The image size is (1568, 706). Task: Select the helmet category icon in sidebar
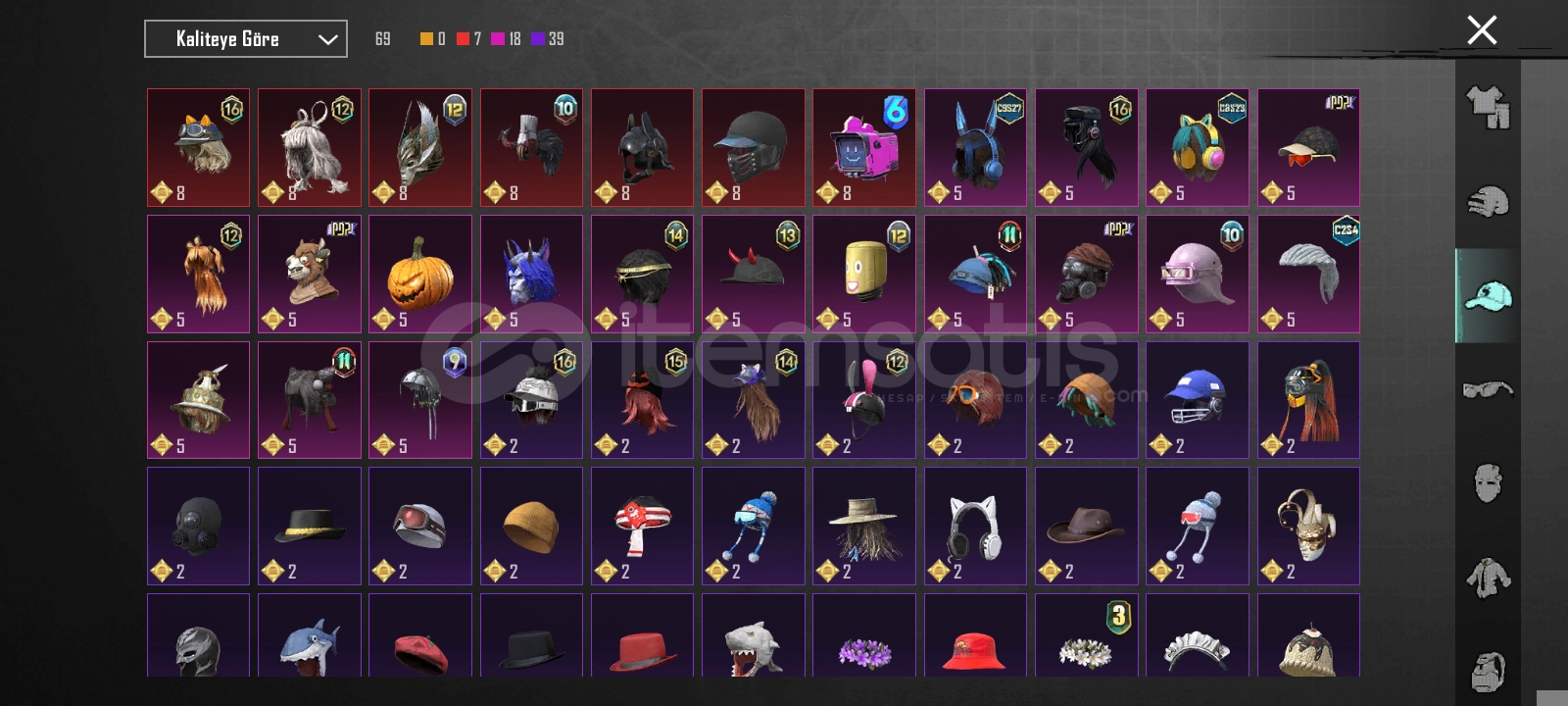pos(1488,201)
